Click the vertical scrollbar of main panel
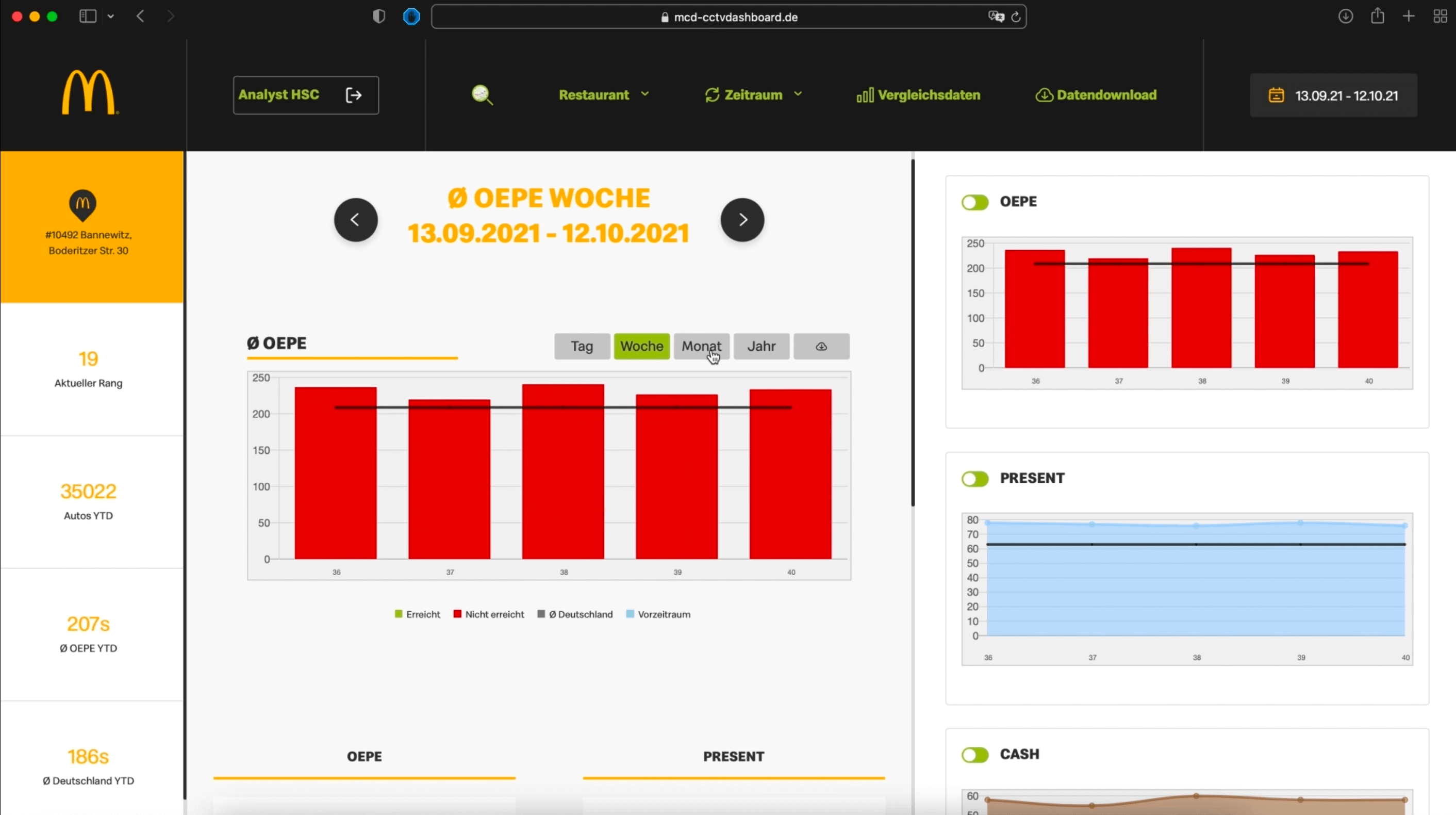This screenshot has width=1456, height=815. pyautogui.click(x=913, y=334)
